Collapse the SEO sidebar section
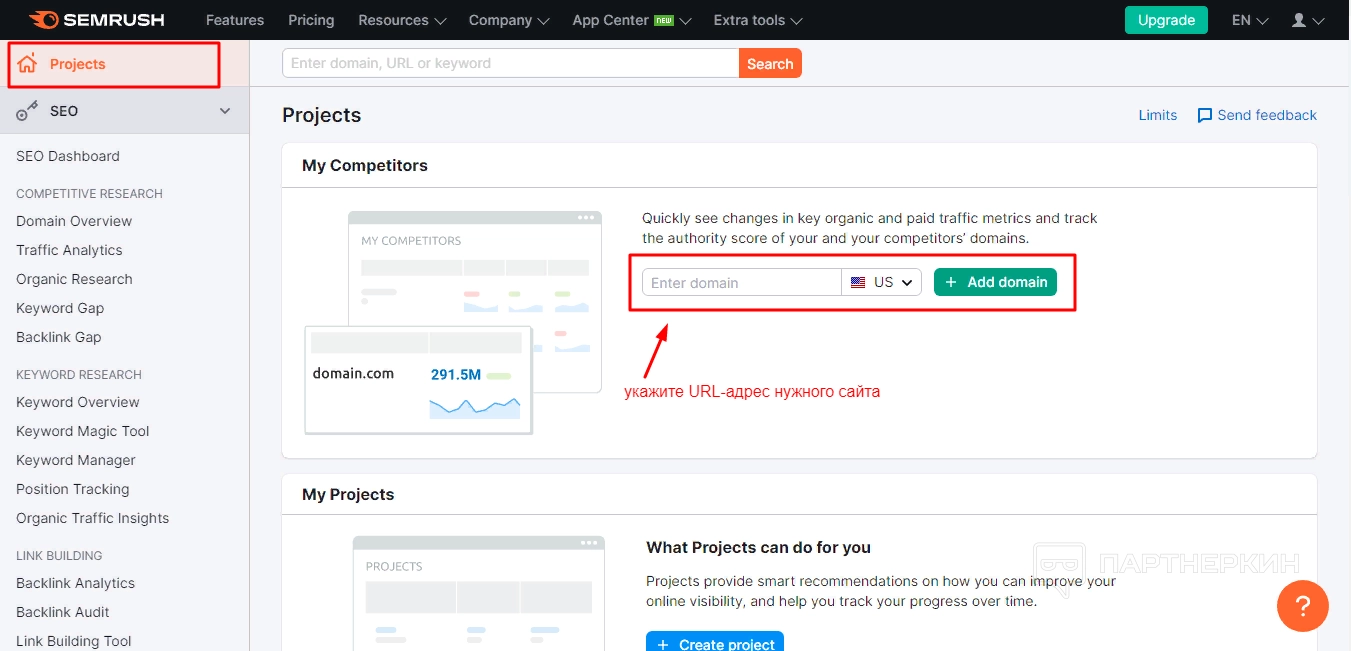Screen dimensions: 1351x651 (x=225, y=111)
